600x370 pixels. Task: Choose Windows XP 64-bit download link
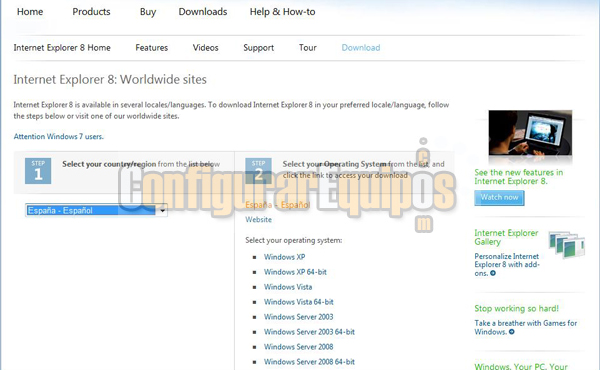[x=295, y=272]
